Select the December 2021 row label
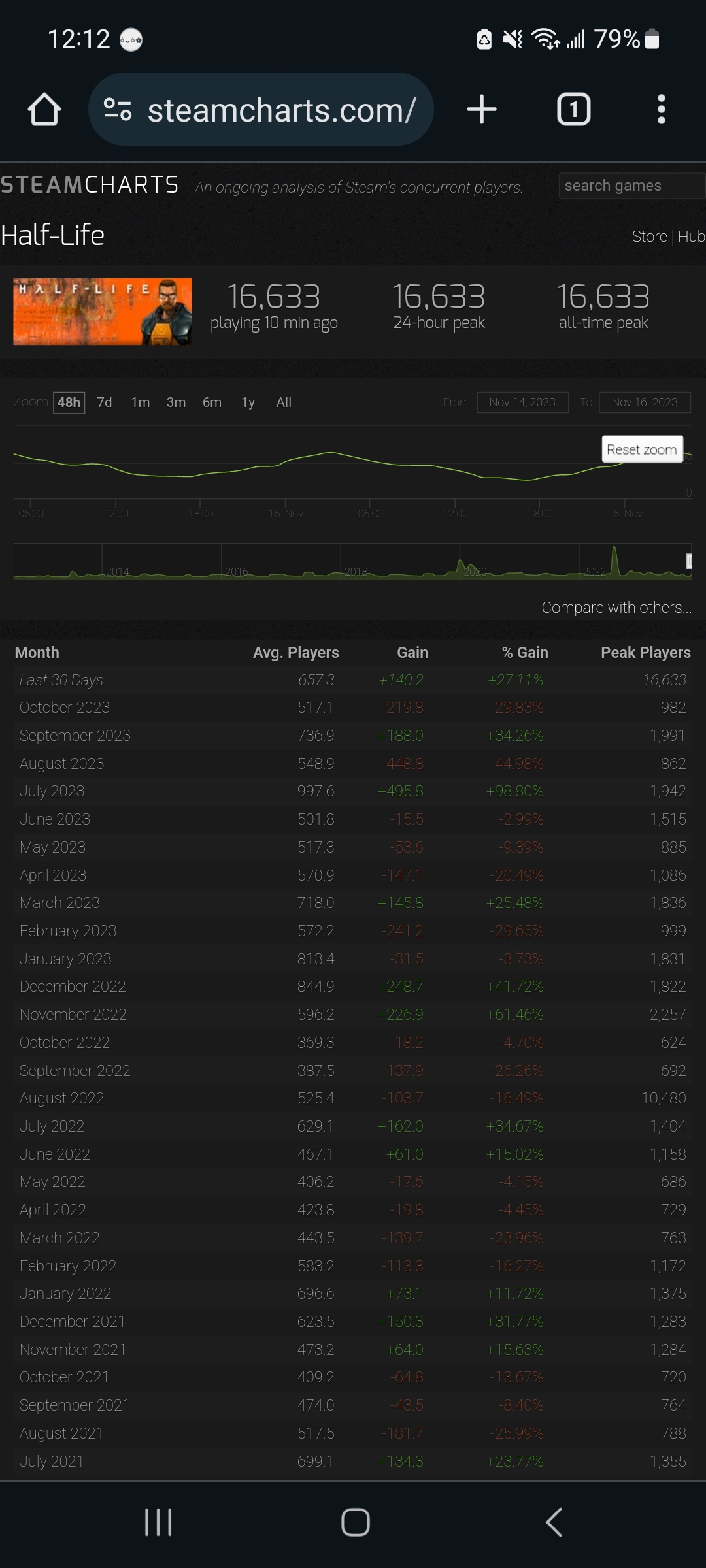 72,1322
